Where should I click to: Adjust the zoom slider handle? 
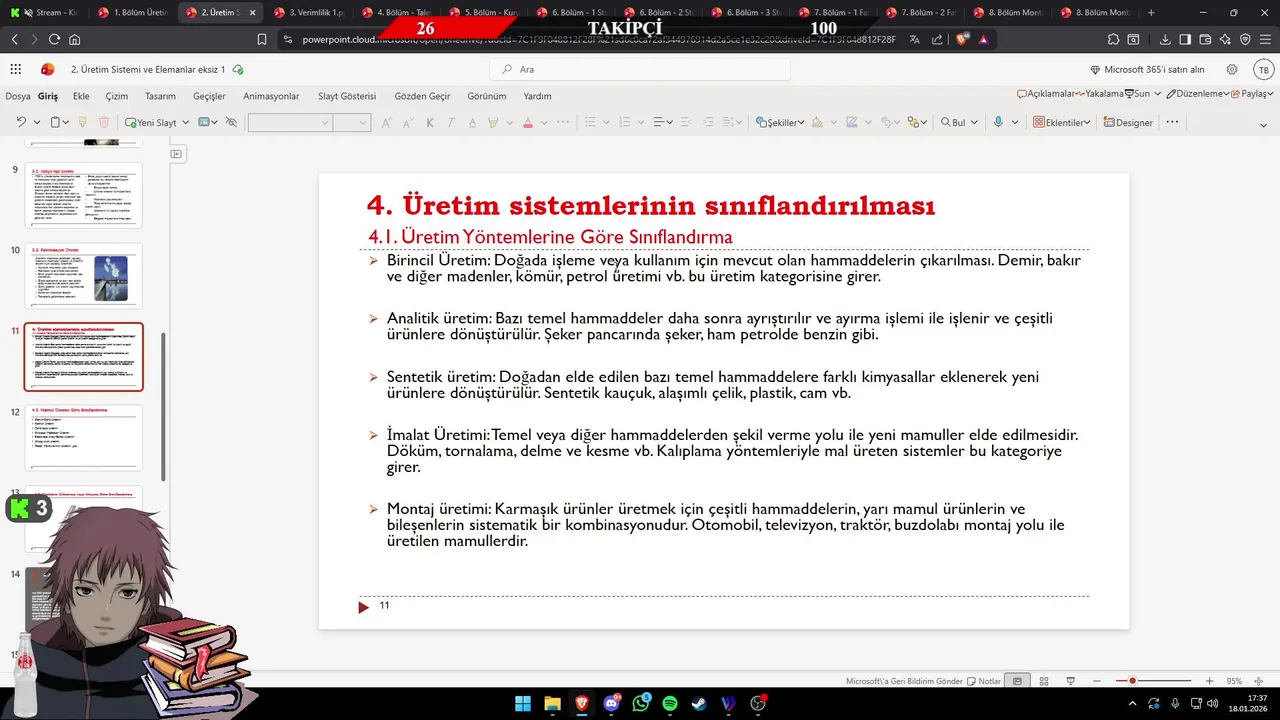[x=1132, y=681]
